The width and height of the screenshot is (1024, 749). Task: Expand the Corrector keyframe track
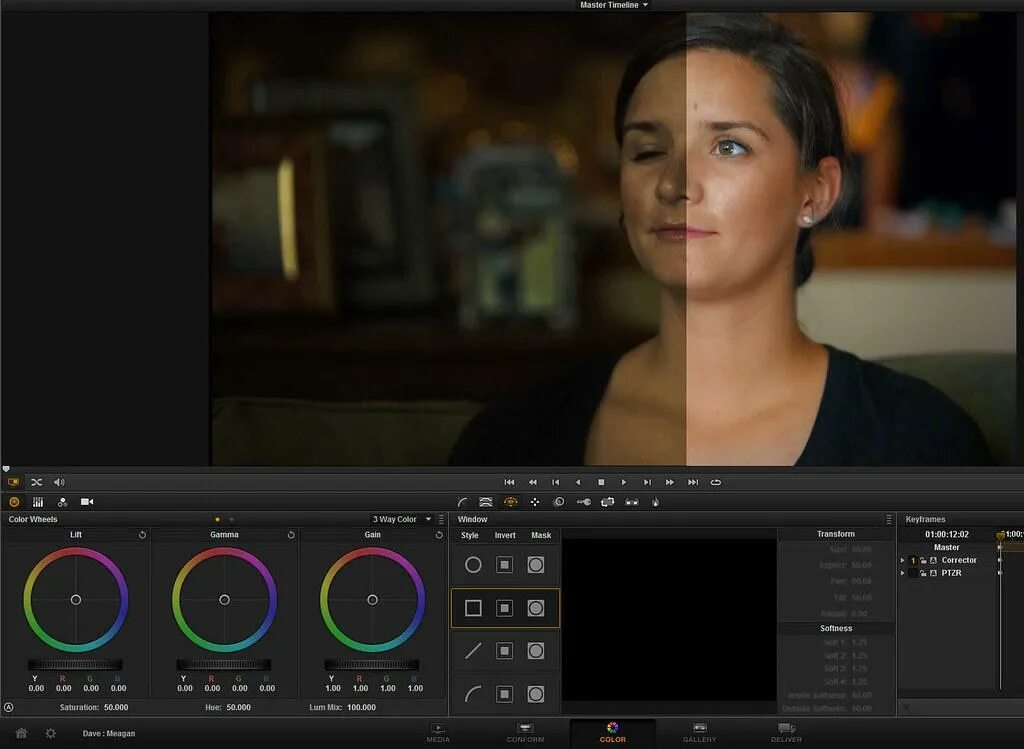[903, 560]
